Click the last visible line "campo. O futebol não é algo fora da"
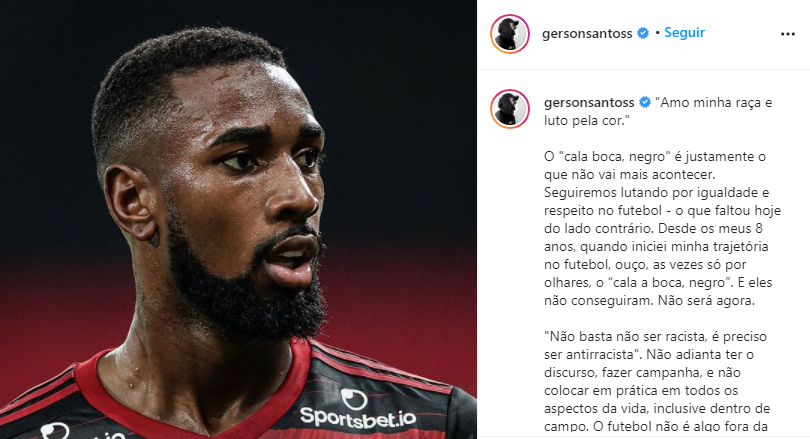810x439 pixels. point(656,427)
